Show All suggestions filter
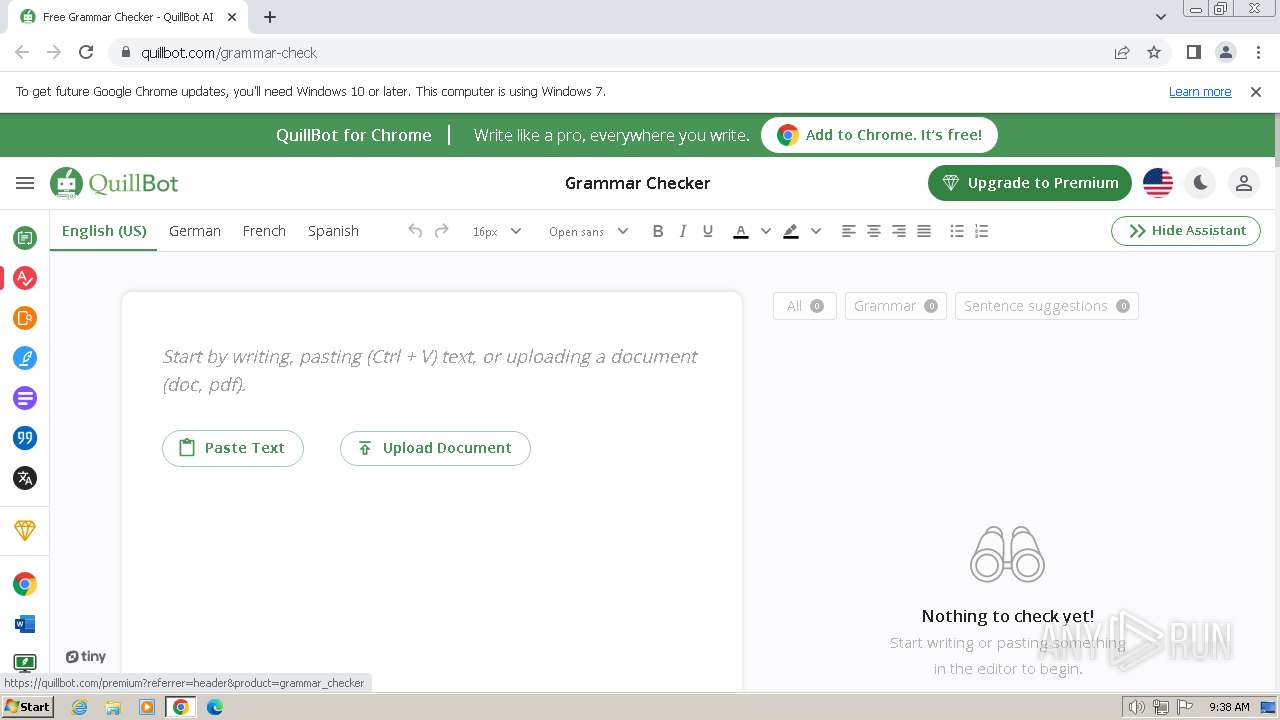Screen dimensions: 1280x720 point(804,306)
